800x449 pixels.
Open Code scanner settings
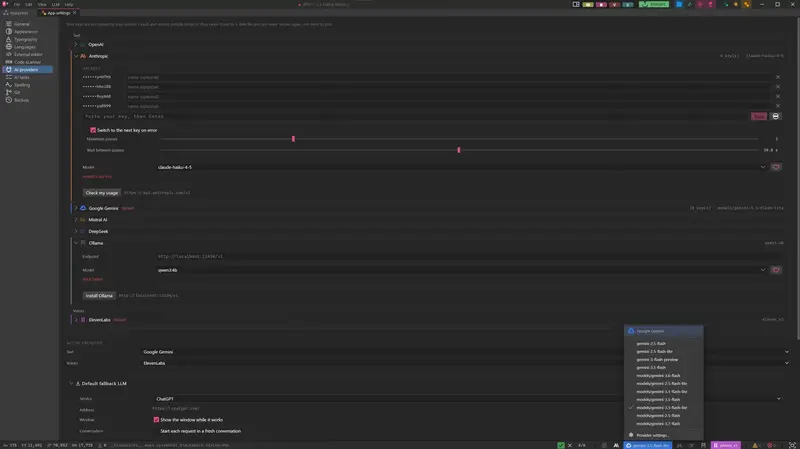click(x=28, y=62)
